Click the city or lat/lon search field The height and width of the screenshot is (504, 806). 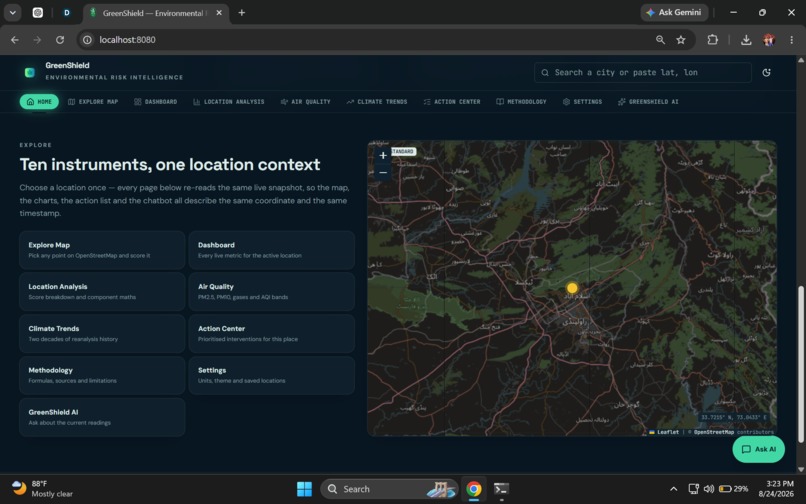[643, 73]
